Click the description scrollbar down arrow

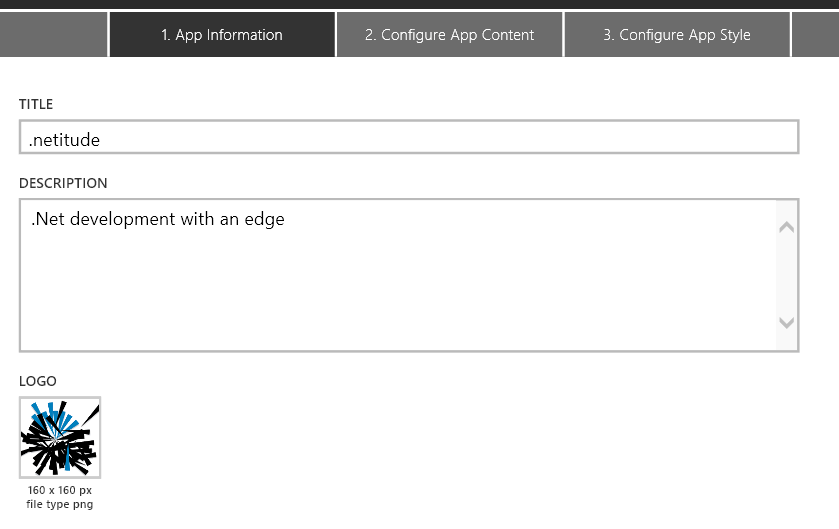pos(786,323)
